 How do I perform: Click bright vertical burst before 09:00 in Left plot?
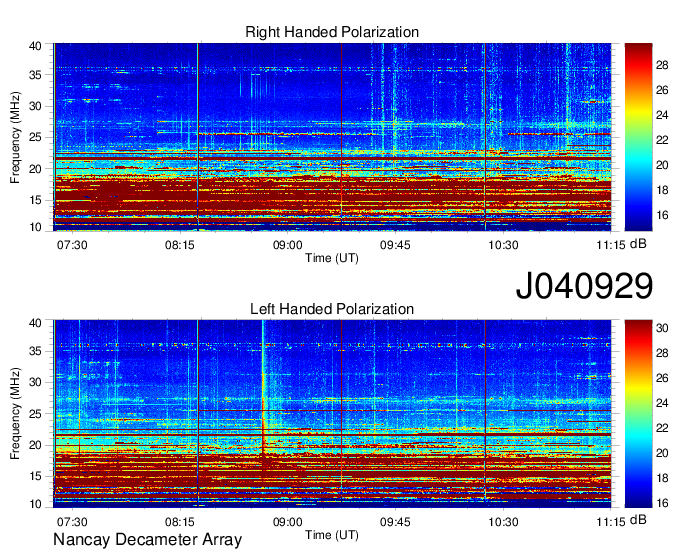tap(263, 395)
